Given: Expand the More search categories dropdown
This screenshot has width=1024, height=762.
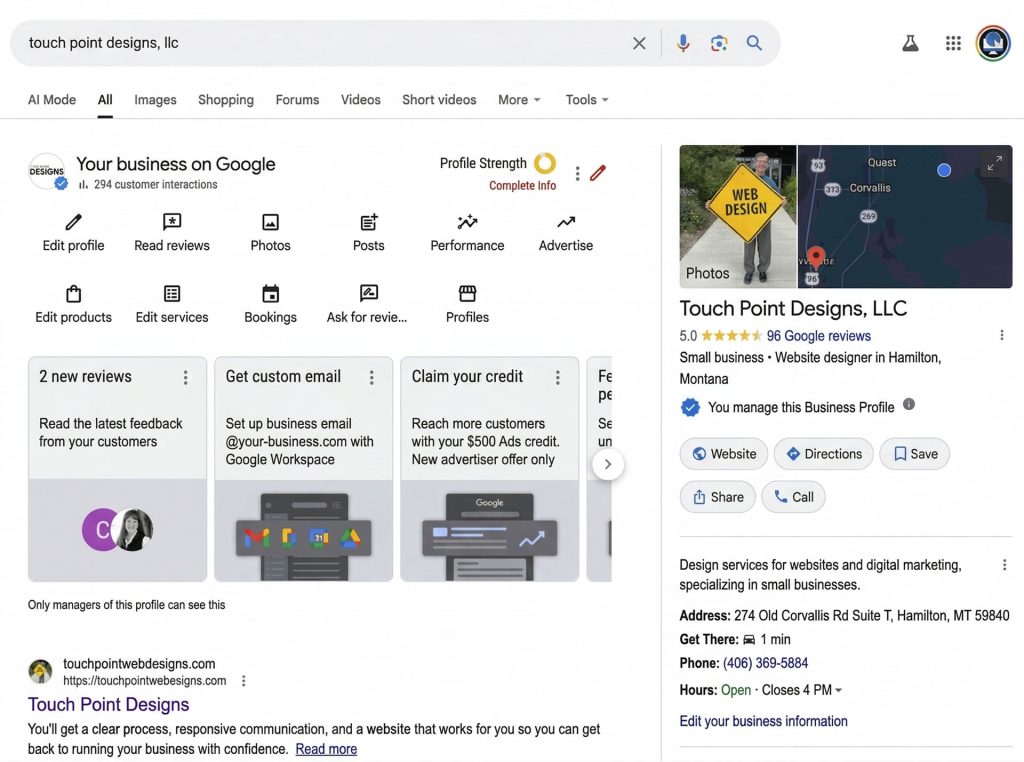Looking at the screenshot, I should 518,99.
